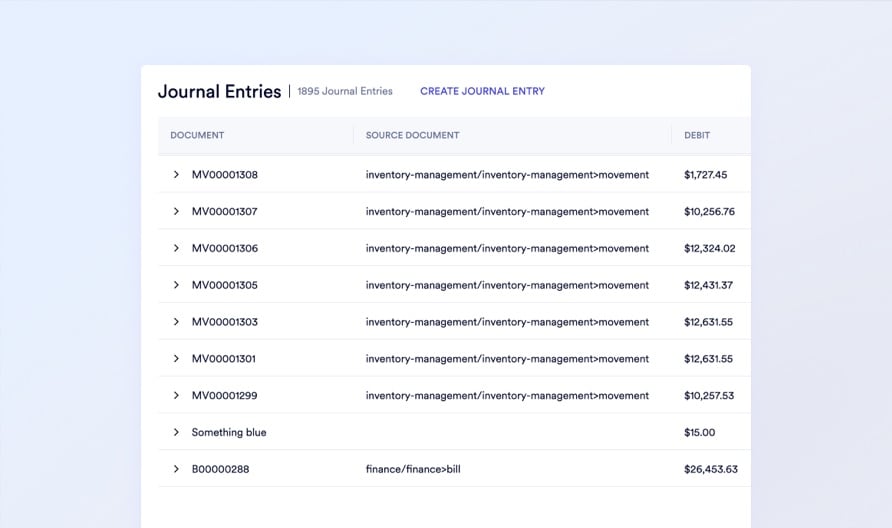Expand the Something blue entry row
Image resolution: width=892 pixels, height=528 pixels.
pyautogui.click(x=176, y=432)
